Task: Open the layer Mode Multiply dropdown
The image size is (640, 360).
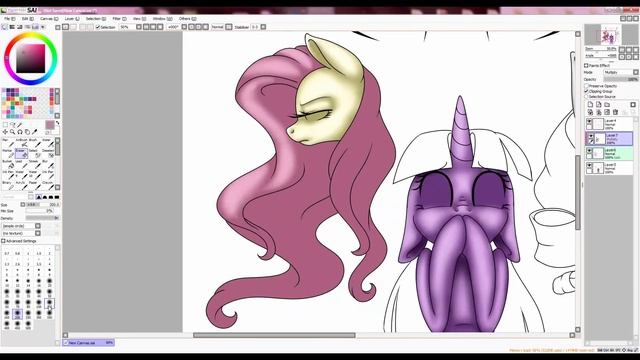Action: (621, 72)
